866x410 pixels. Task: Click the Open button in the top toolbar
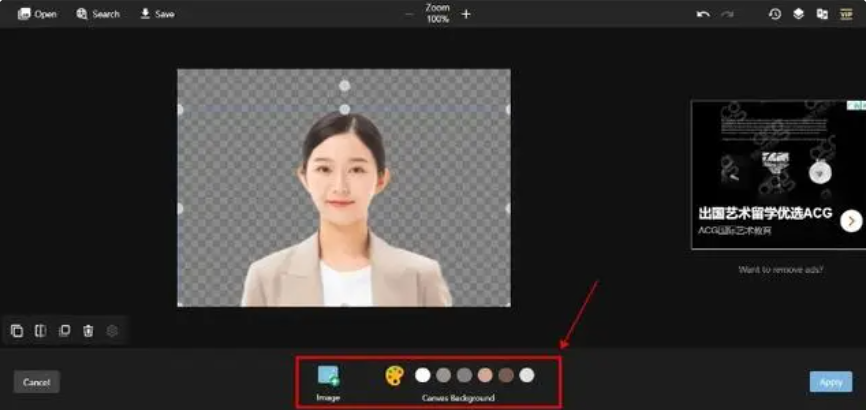click(x=37, y=14)
